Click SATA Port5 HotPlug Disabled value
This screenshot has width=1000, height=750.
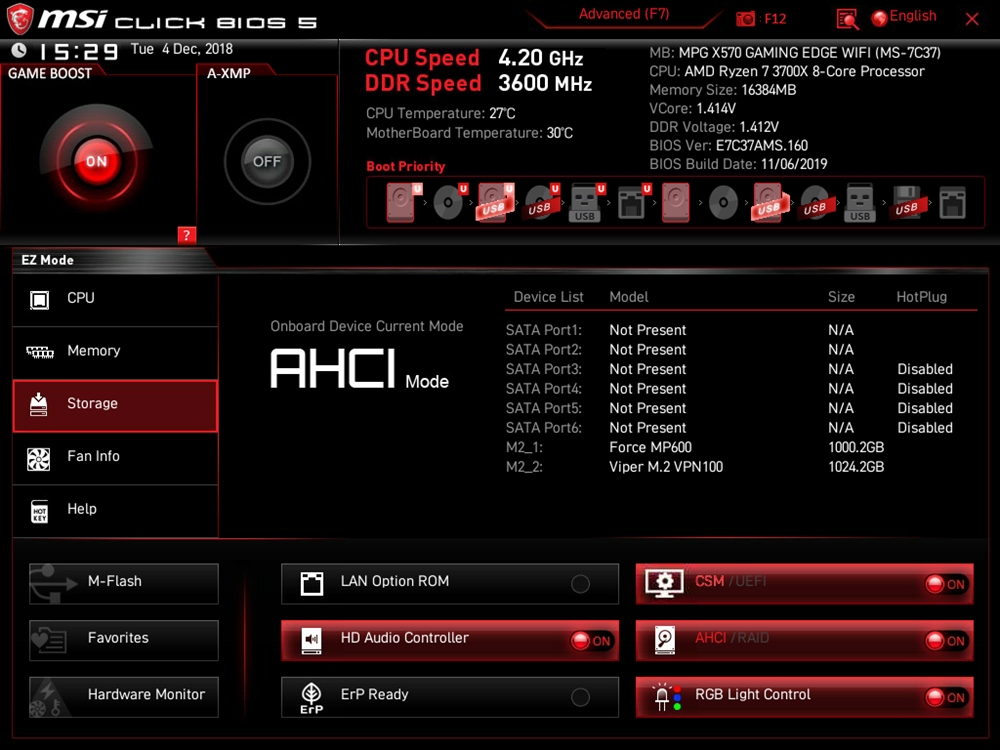point(925,408)
